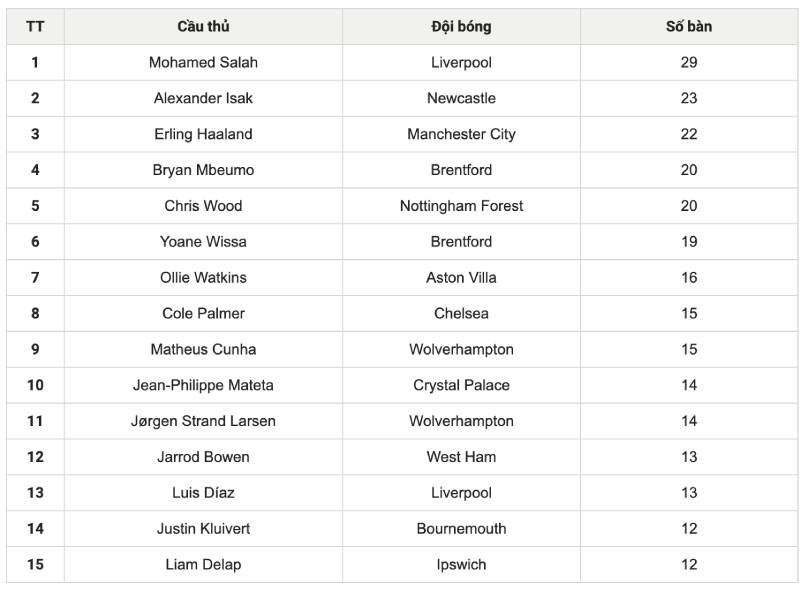Click the 'Đội bóng' column header
The width and height of the screenshot is (800, 591).
(x=461, y=27)
